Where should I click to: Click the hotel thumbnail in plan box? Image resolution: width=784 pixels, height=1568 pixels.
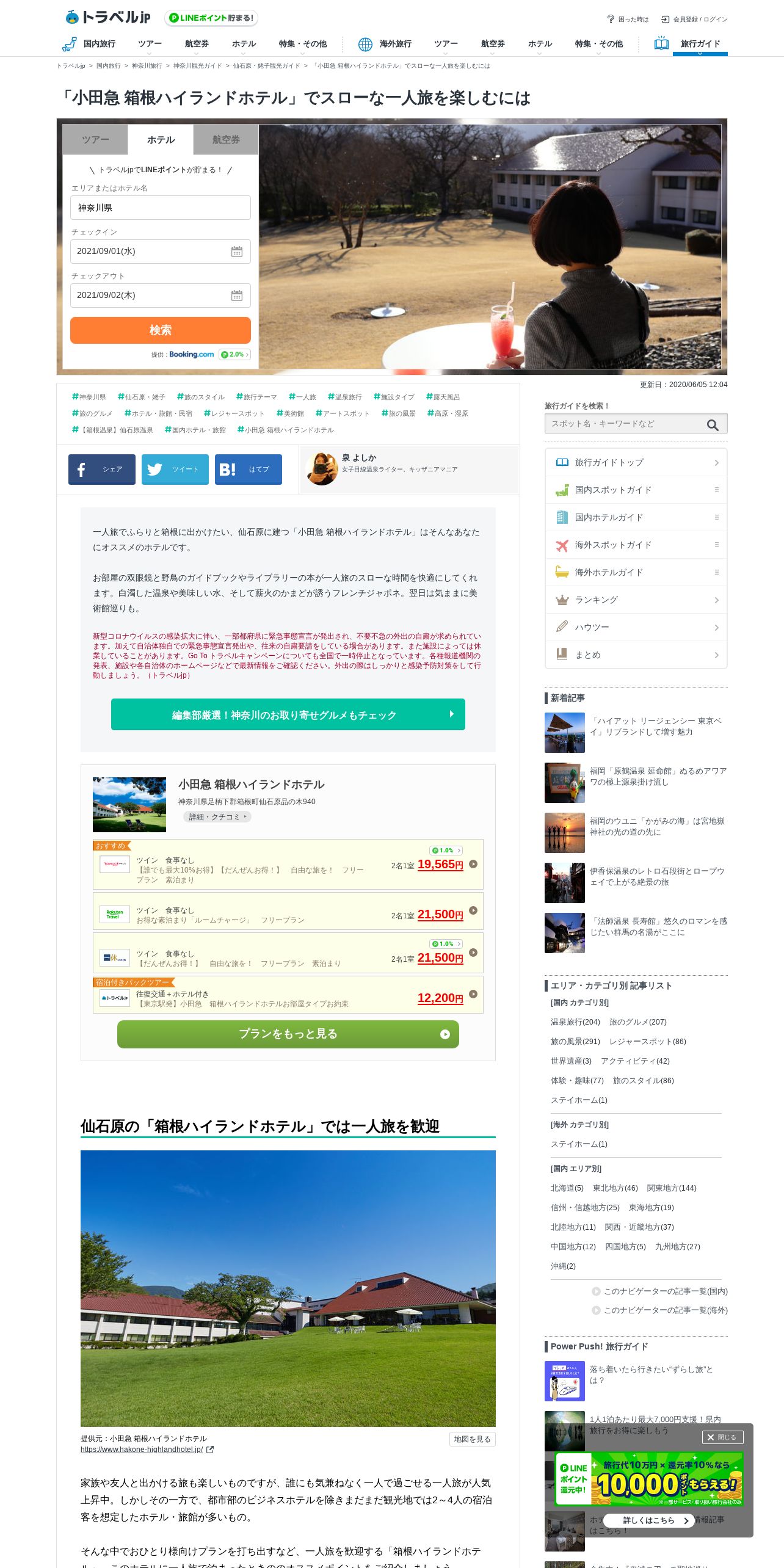tap(129, 805)
